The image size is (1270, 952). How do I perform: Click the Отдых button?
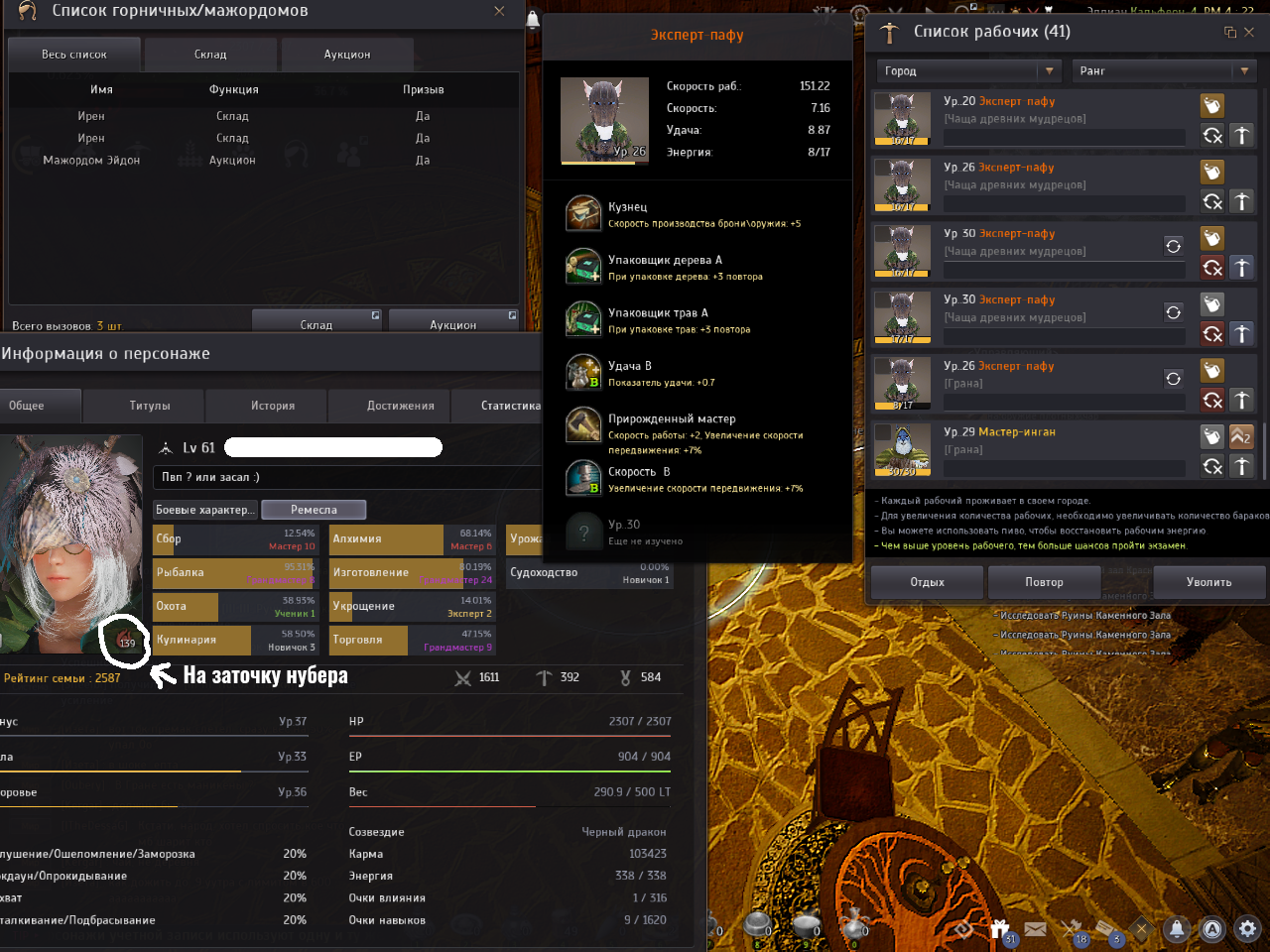tap(927, 582)
